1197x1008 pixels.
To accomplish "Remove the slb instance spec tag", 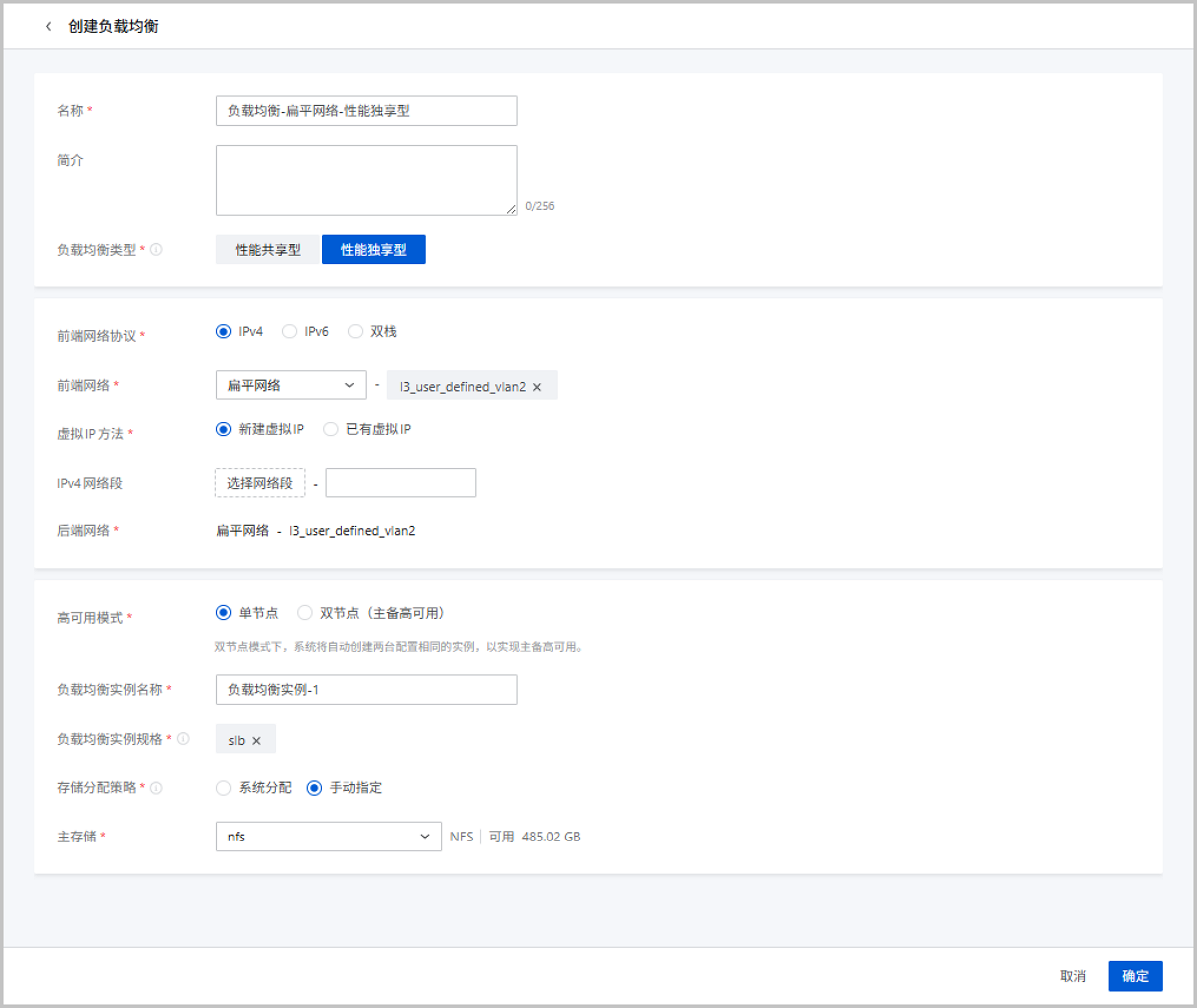I will [x=256, y=741].
